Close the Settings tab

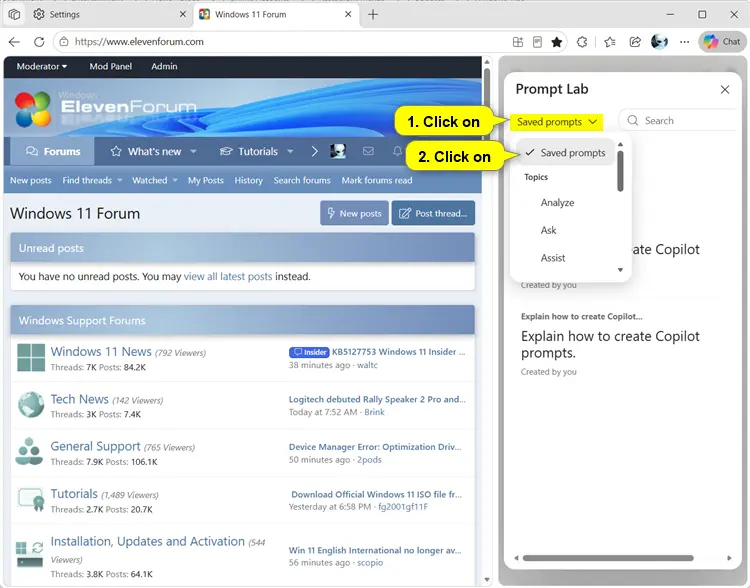(183, 14)
